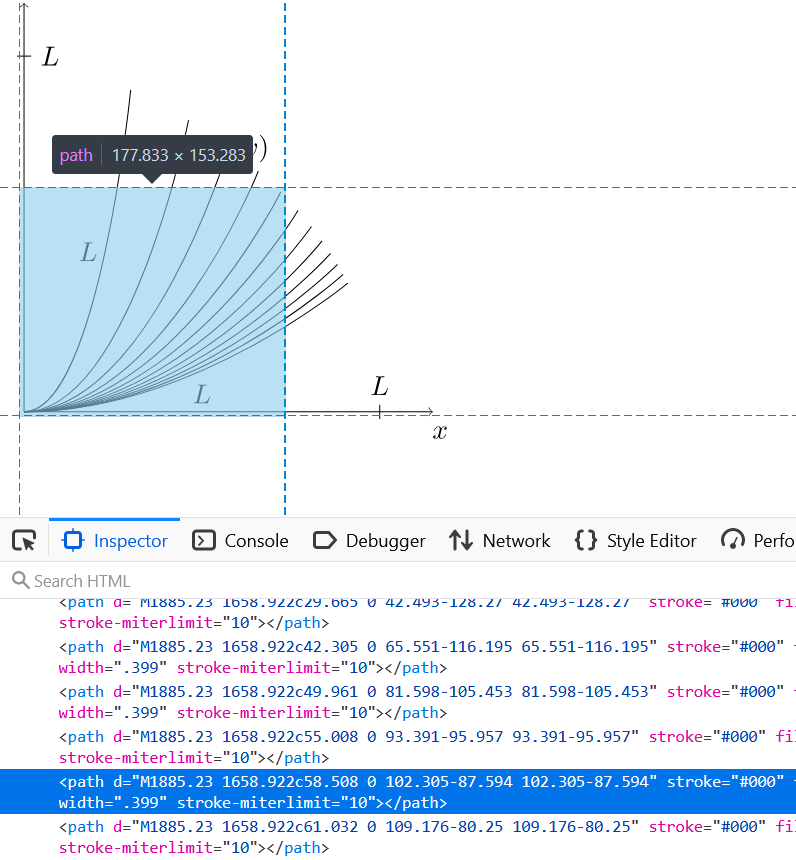Image resolution: width=796 pixels, height=860 pixels.
Task: Click the L label above x-axis tick
Action: [x=380, y=386]
